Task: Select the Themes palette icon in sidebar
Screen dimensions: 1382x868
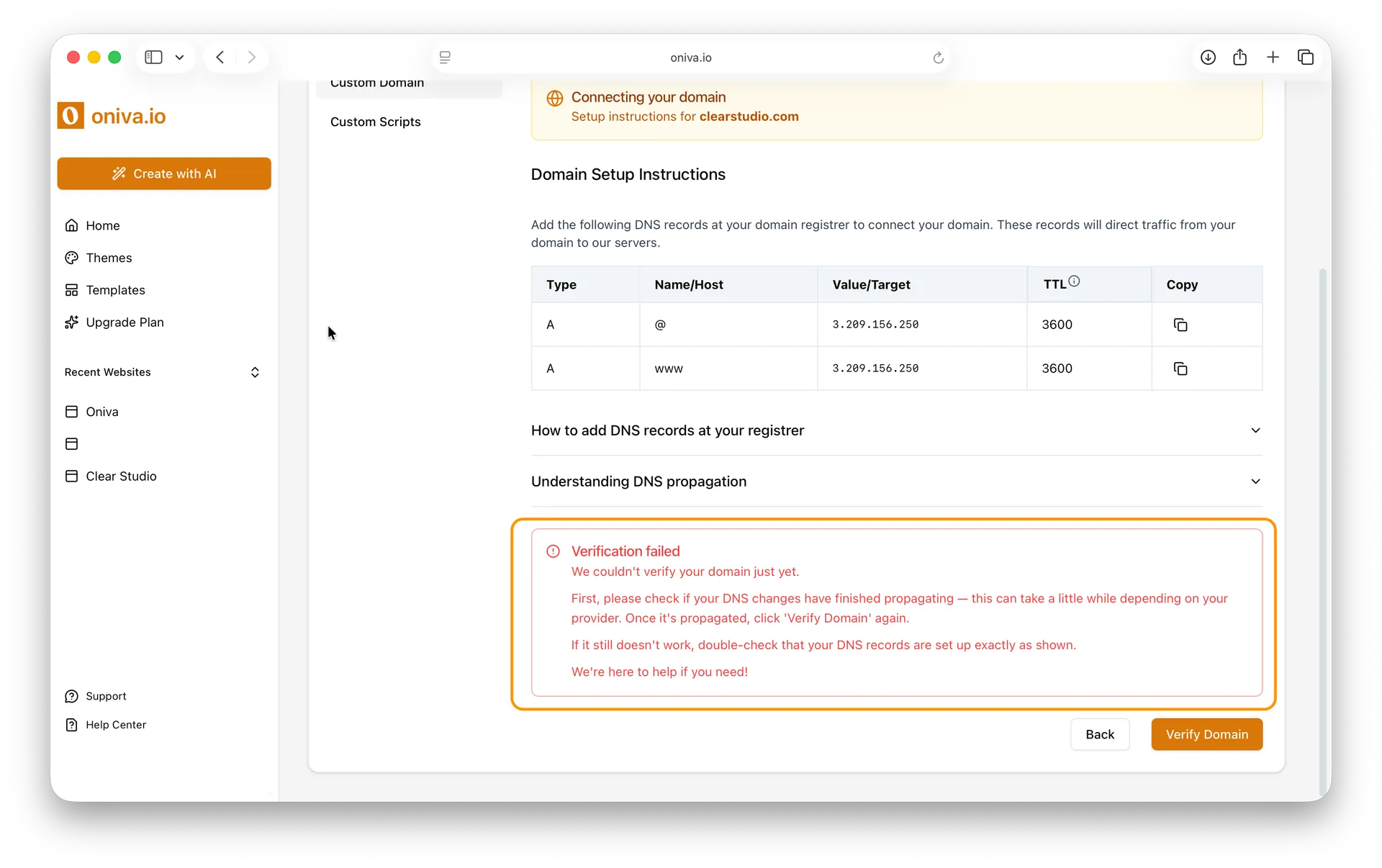Action: pos(72,258)
